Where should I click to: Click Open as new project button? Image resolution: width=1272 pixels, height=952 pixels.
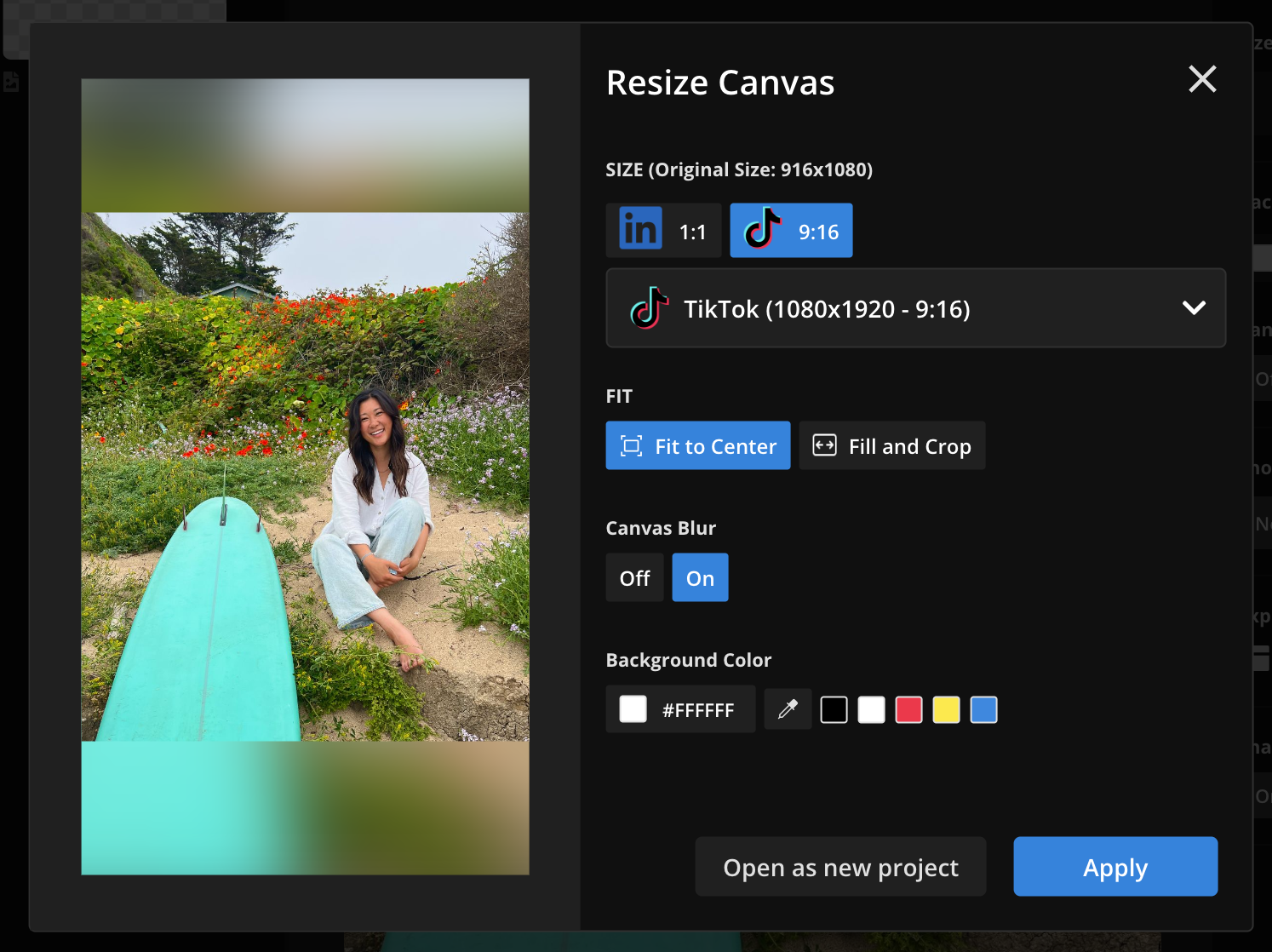coord(840,867)
